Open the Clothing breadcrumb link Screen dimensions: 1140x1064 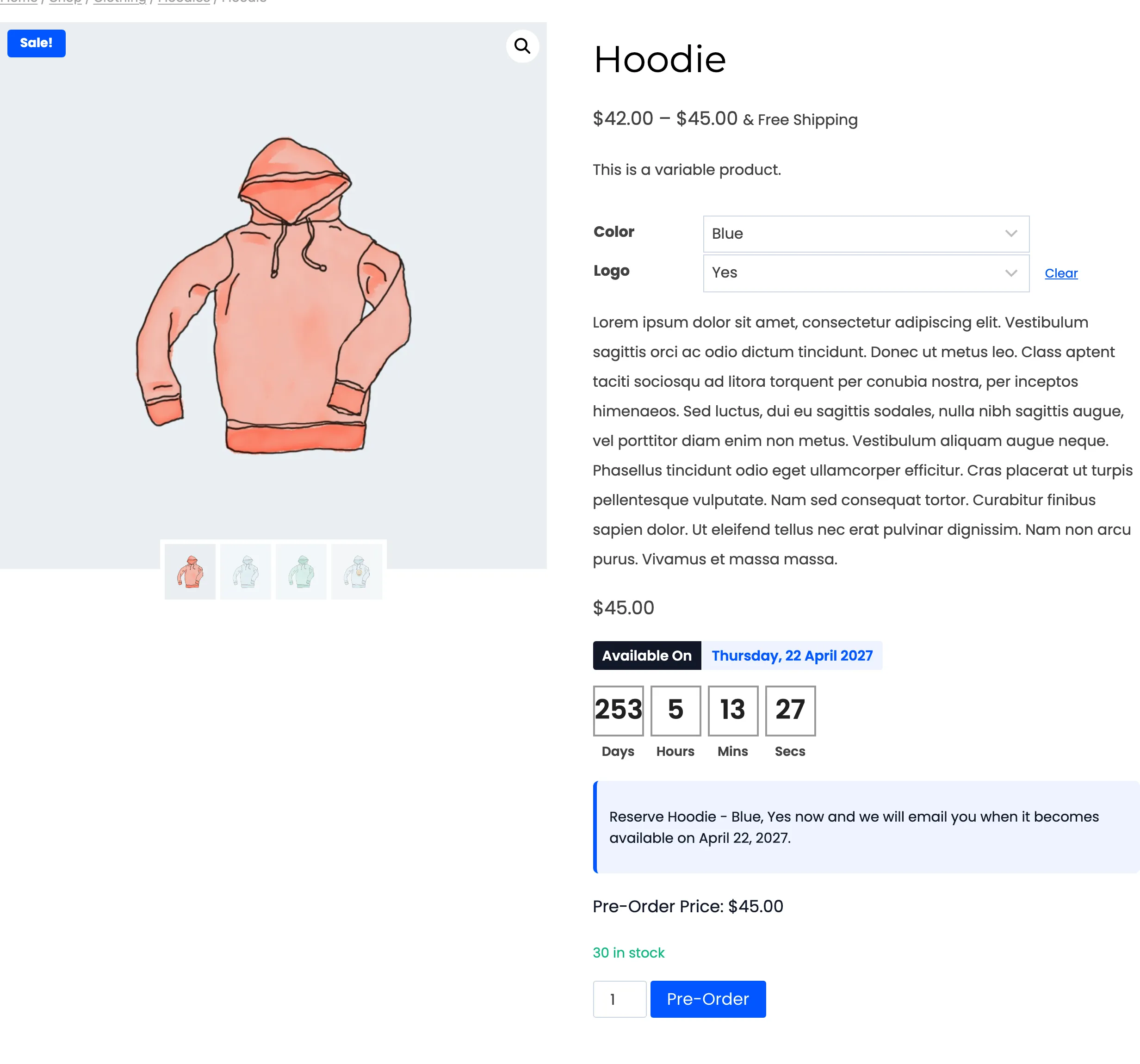(119, 2)
